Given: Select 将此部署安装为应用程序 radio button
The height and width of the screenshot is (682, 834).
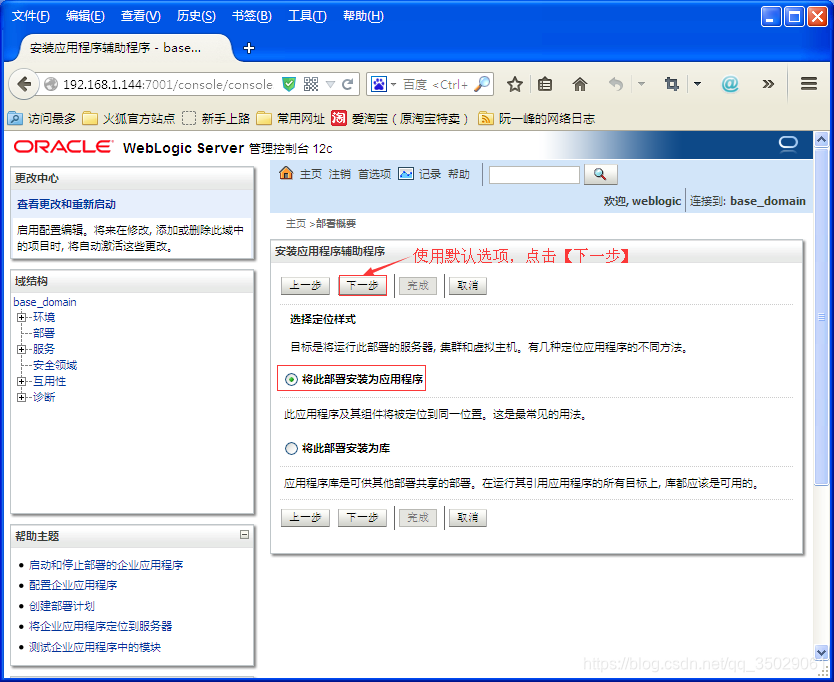Looking at the screenshot, I should tap(291, 379).
